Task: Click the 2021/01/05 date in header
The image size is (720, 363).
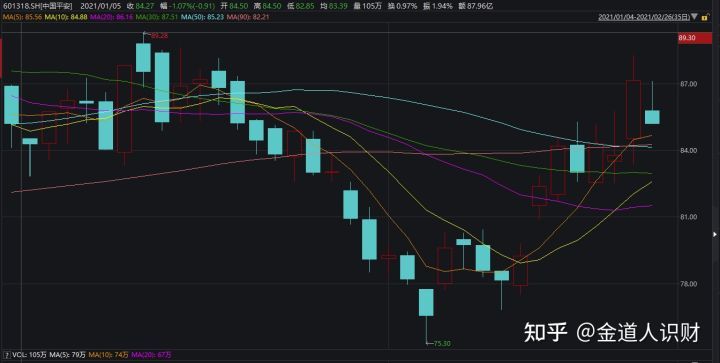Action: pyautogui.click(x=100, y=6)
